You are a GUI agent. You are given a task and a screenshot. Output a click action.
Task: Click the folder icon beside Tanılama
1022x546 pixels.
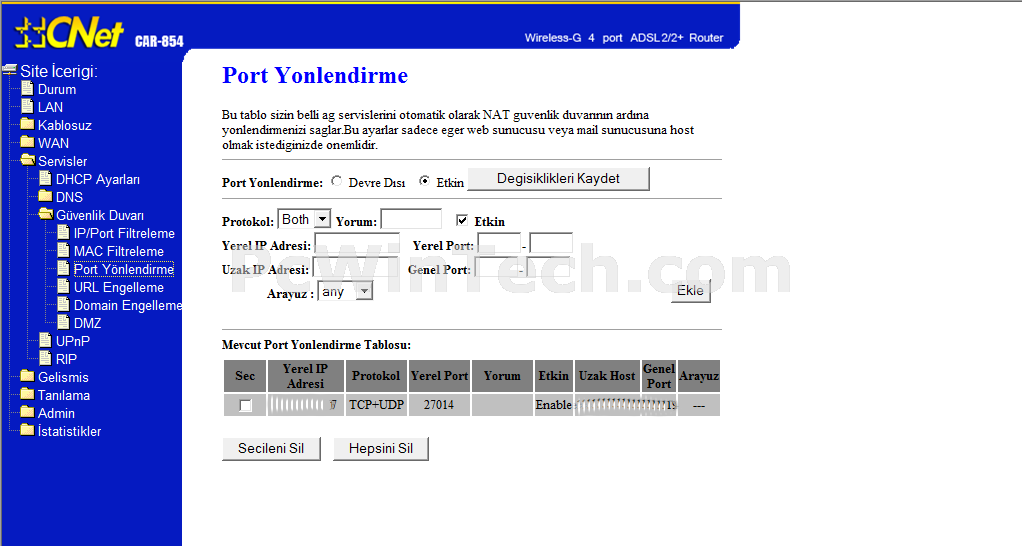pyautogui.click(x=27, y=394)
